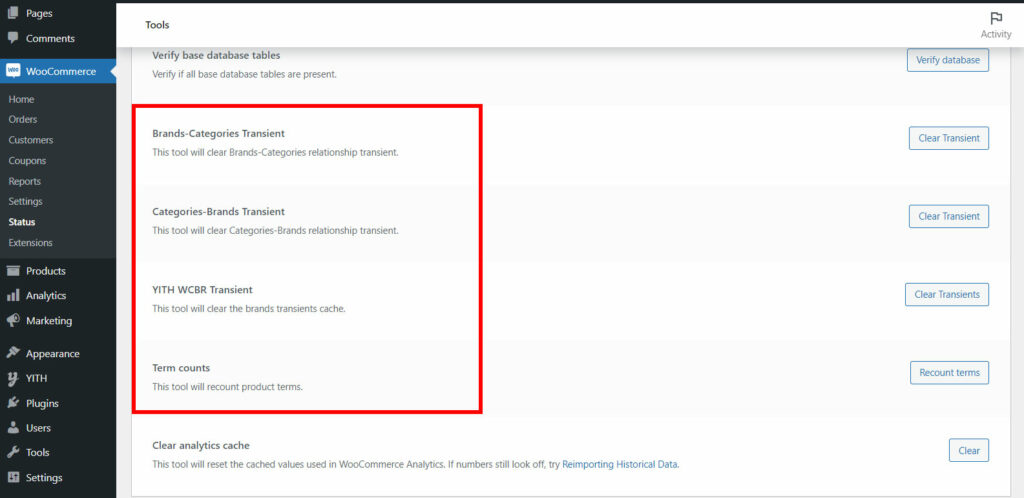Open the Products menu label

(x=46, y=271)
